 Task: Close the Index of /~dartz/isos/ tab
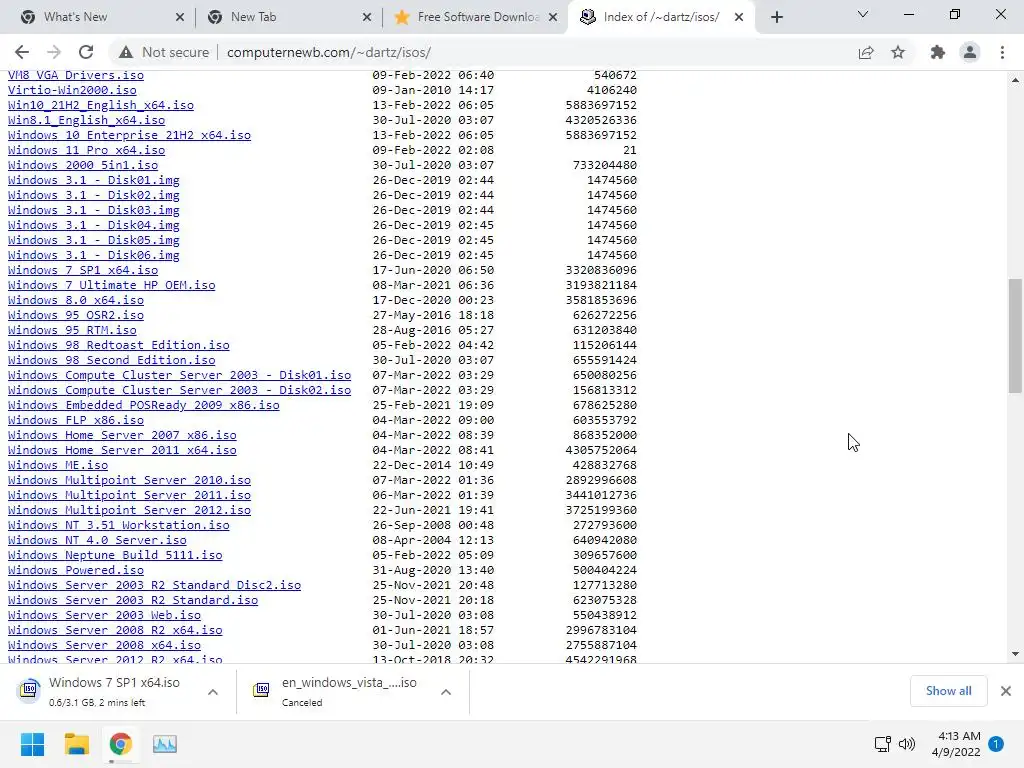[739, 18]
